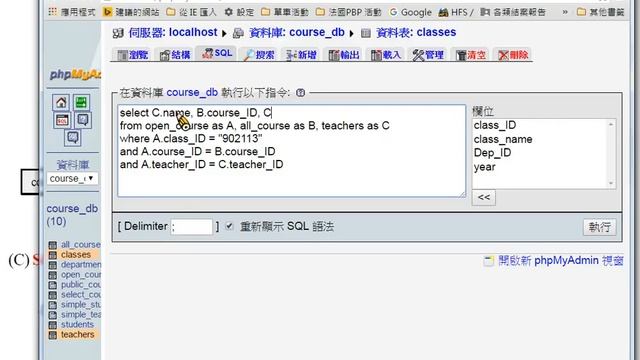
Task: Open the Export (輸出) tab
Action: pyautogui.click(x=344, y=55)
